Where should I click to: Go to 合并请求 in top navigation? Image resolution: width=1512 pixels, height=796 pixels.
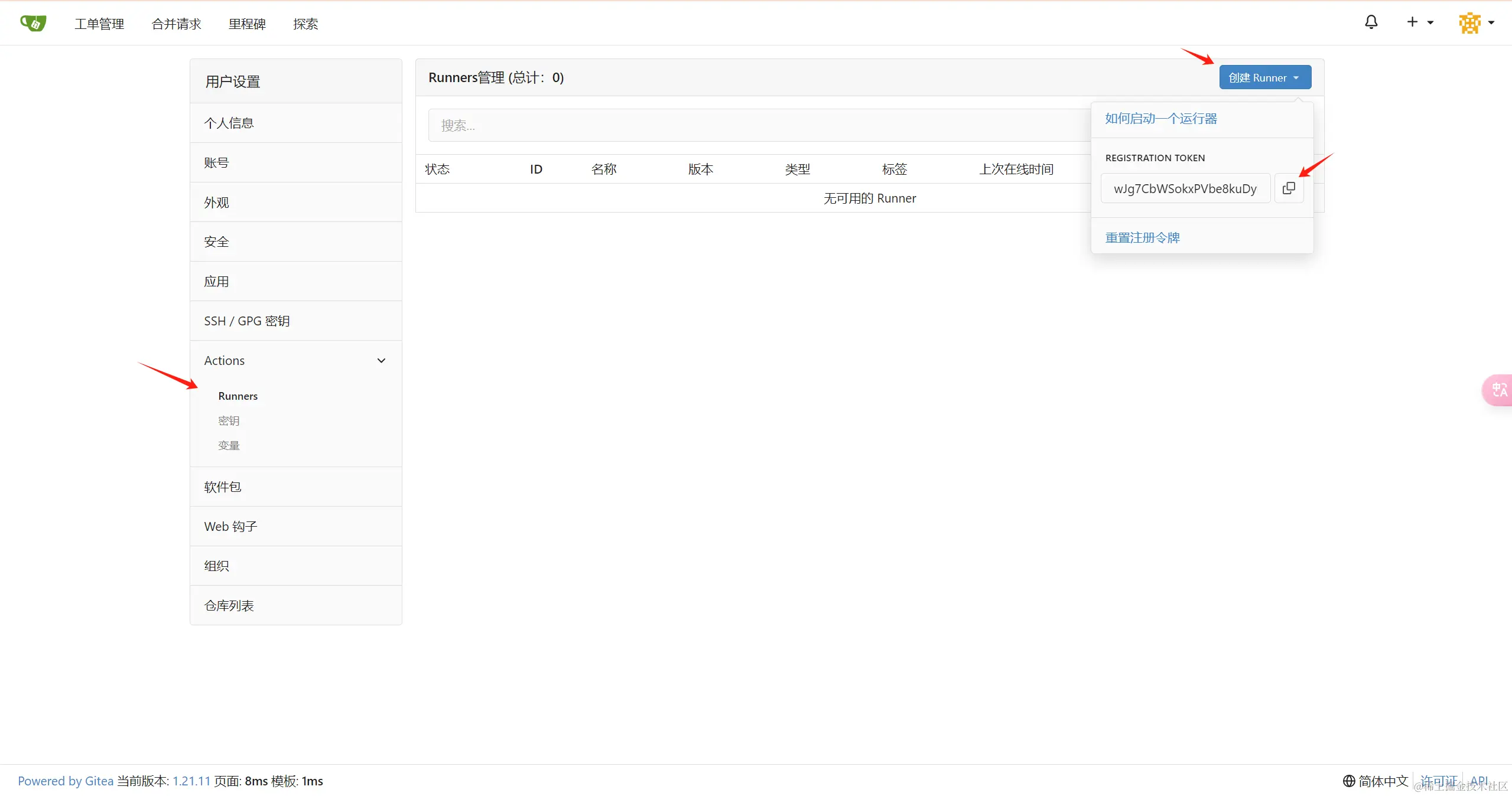pos(176,24)
